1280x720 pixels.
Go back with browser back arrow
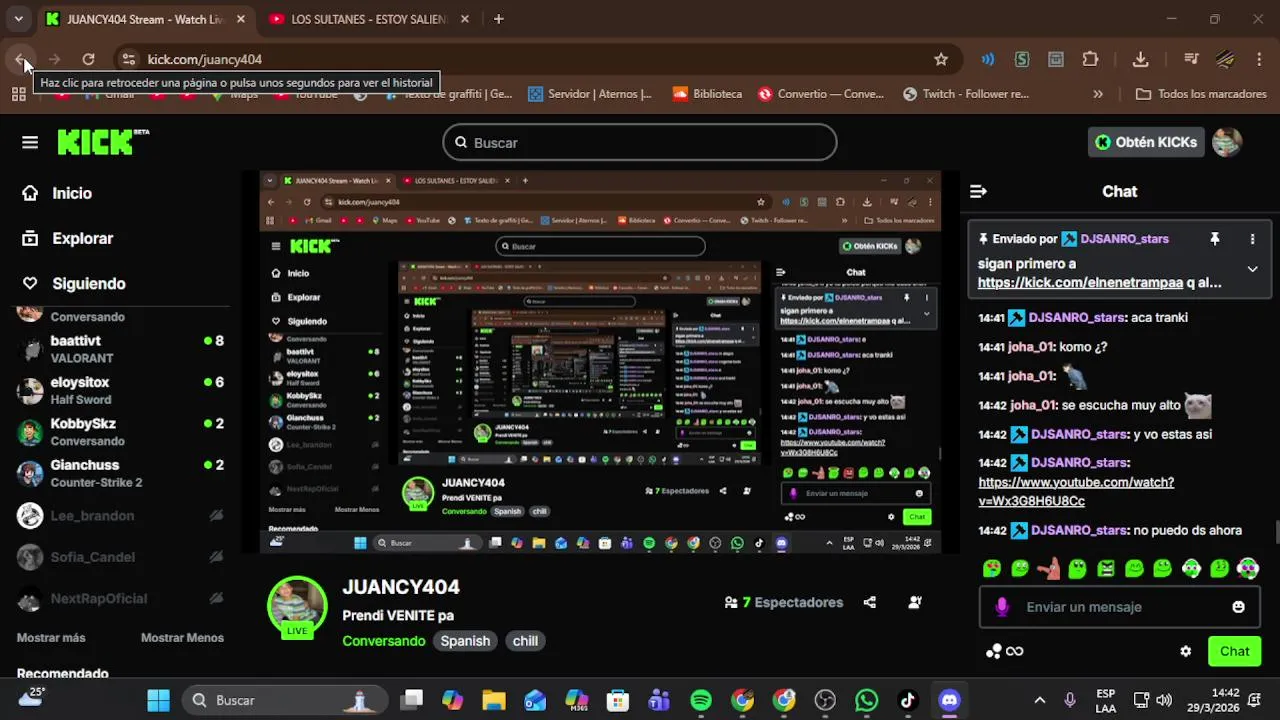[x=21, y=59]
